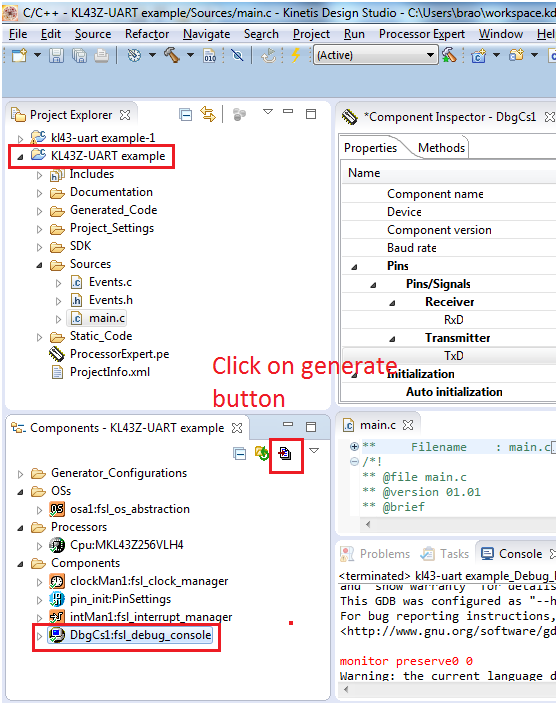Viewport: 558px width, 705px height.
Task: Open Project Explorer view menu triangle
Action: click(268, 112)
